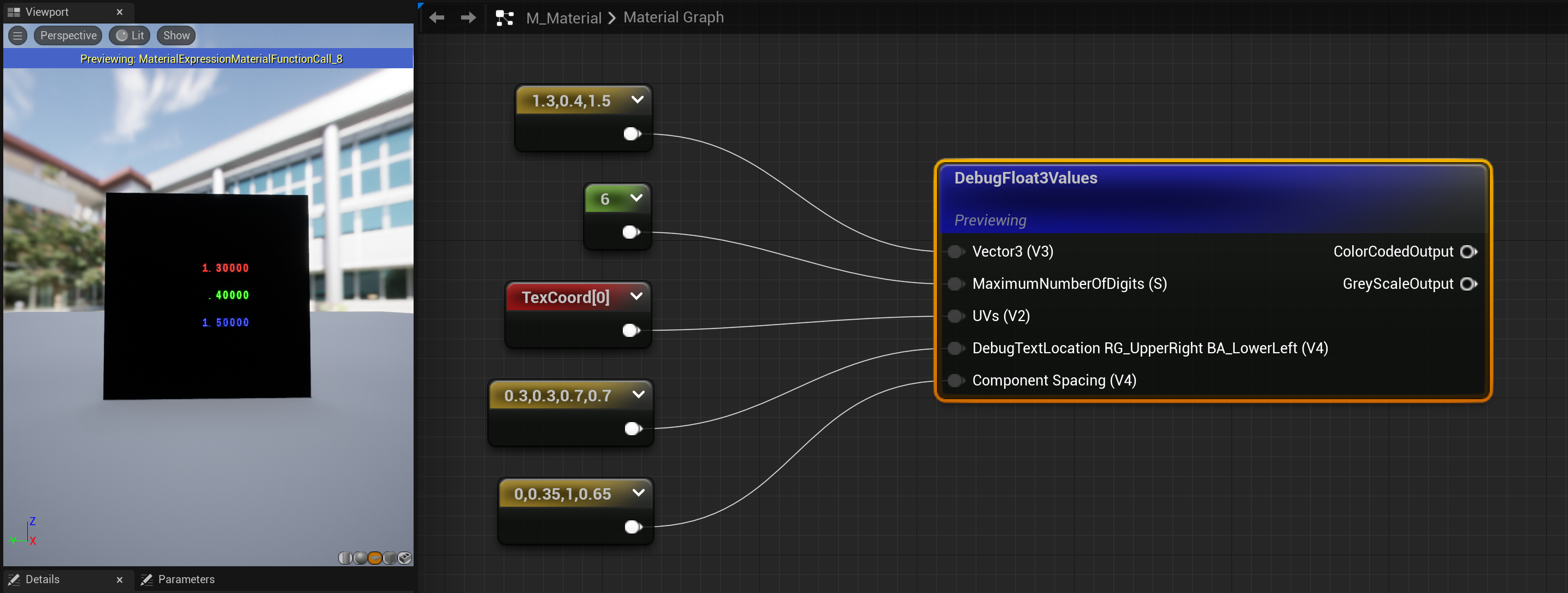Switch preview mesh to cylinder primitive
This screenshot has width=1568, height=593.
pos(345,558)
